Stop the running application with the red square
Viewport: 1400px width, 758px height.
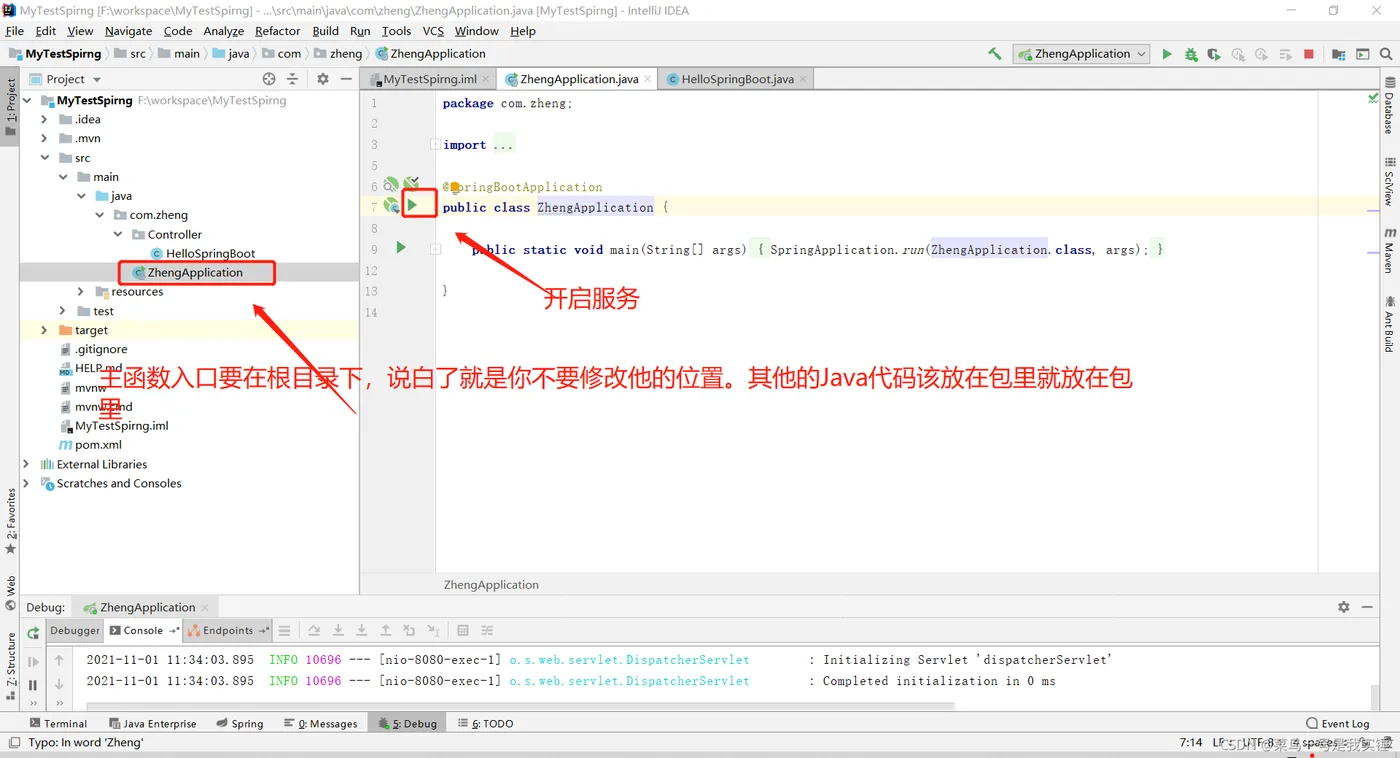[1309, 54]
